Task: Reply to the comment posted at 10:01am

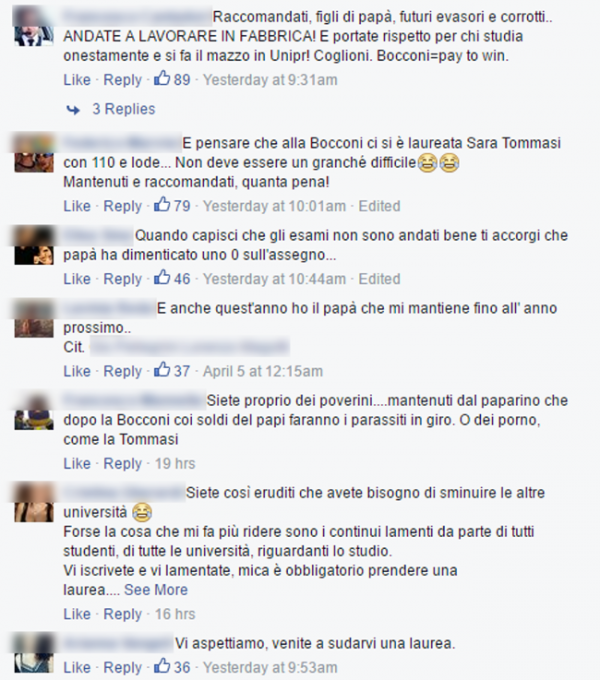Action: [122, 206]
